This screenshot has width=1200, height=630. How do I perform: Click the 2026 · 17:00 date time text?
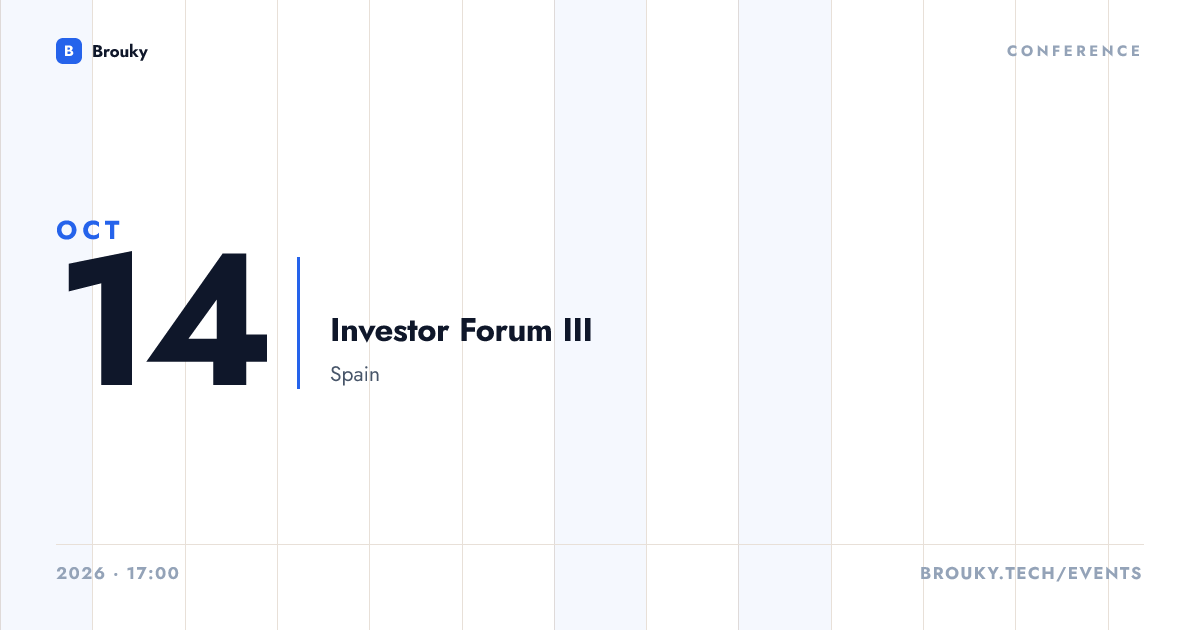coord(118,573)
